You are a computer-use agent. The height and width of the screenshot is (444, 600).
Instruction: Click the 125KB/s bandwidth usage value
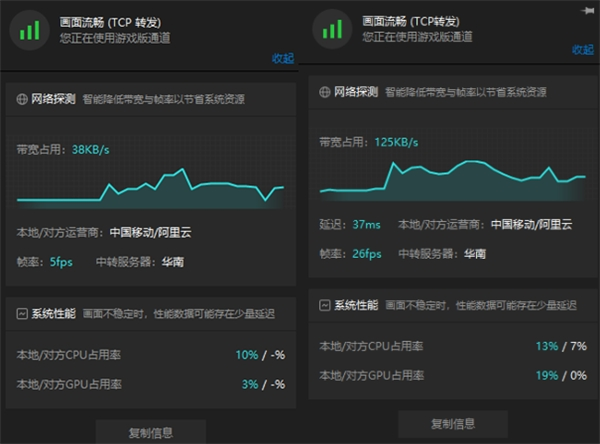396,142
